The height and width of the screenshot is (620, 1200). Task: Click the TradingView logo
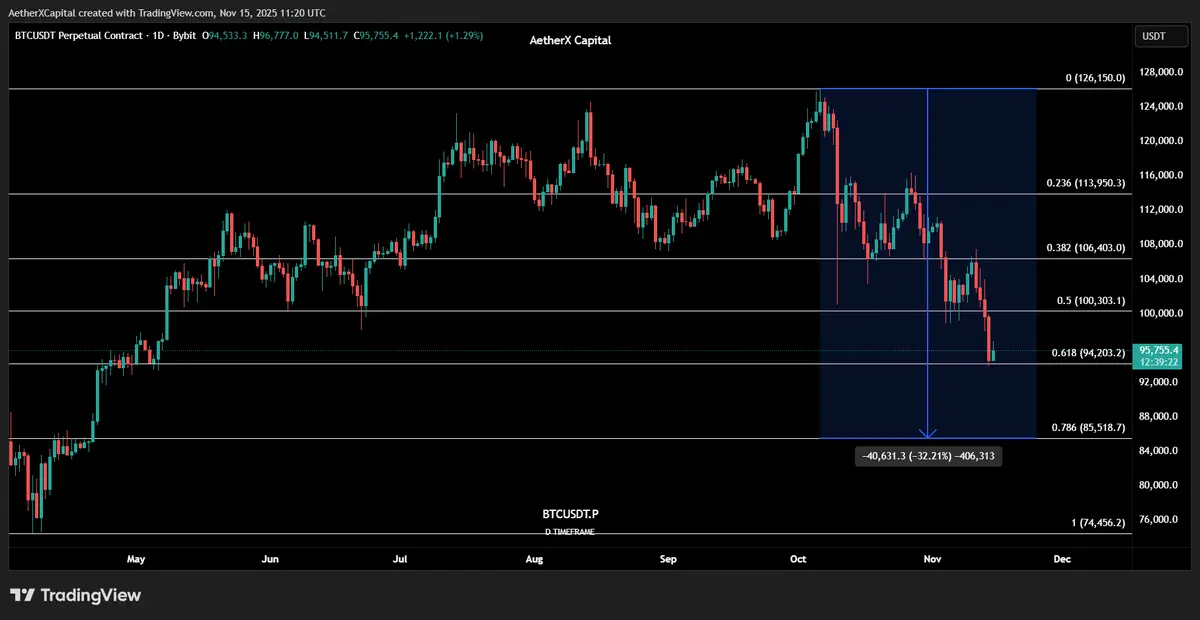coord(75,595)
